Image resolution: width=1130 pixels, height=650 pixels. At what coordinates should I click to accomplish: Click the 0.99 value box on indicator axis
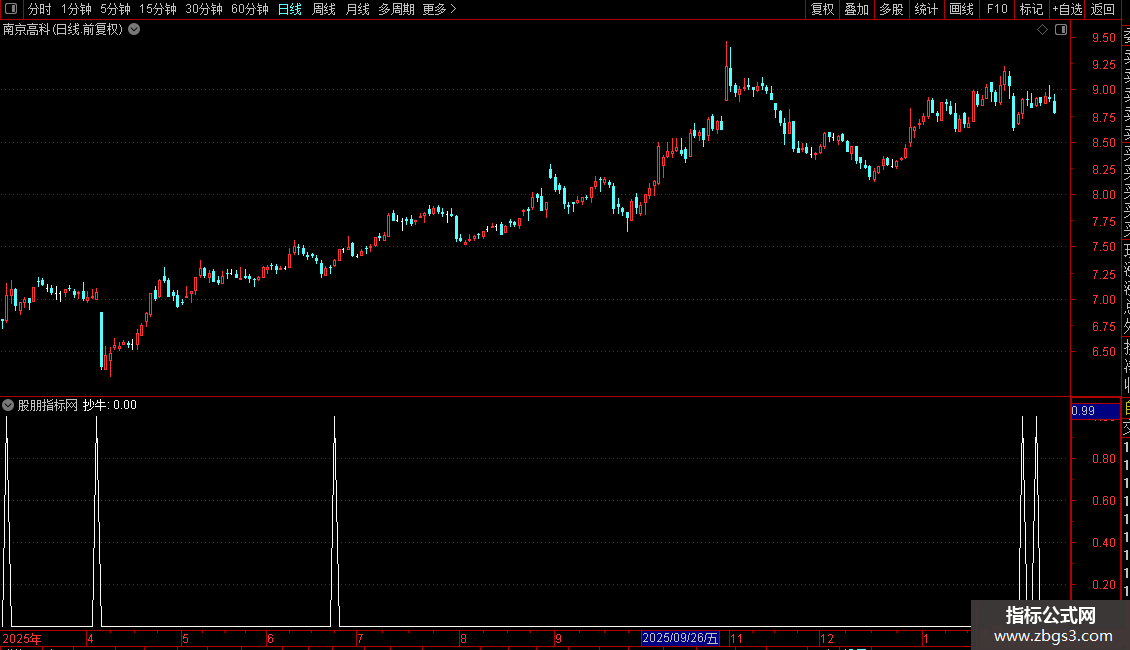(1095, 411)
